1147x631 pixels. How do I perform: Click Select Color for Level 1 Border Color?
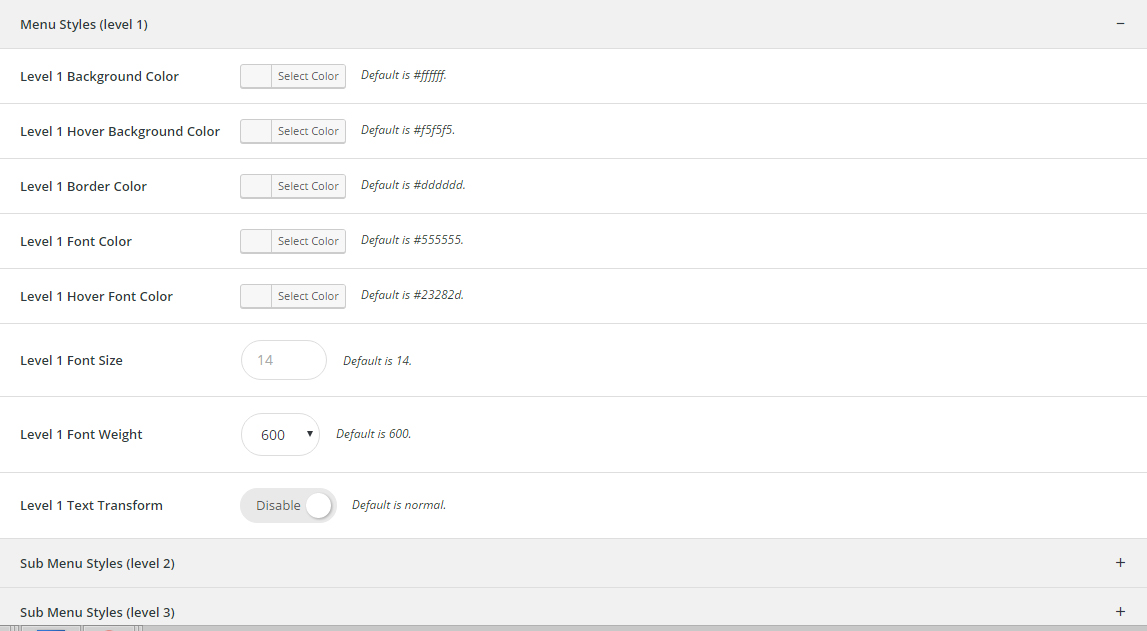(x=308, y=186)
